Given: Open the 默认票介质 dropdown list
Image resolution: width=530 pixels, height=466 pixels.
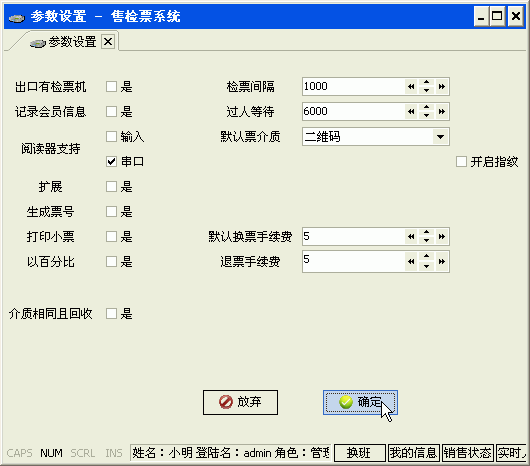Looking at the screenshot, I should point(440,137).
